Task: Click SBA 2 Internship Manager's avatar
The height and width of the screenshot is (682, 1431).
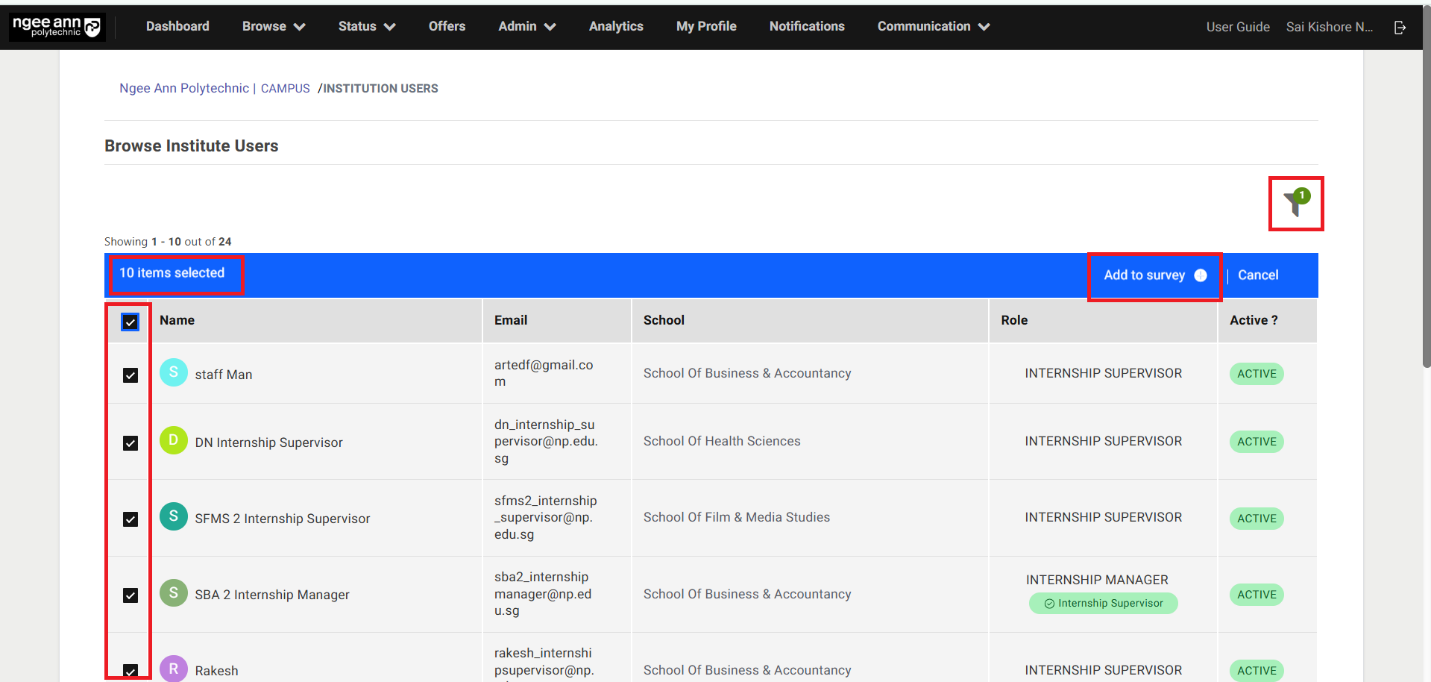Action: coord(173,593)
